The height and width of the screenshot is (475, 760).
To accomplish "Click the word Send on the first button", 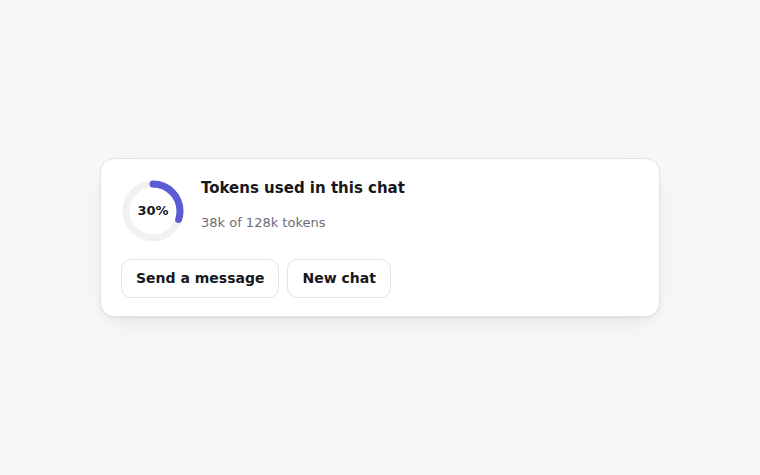I will coord(156,278).
